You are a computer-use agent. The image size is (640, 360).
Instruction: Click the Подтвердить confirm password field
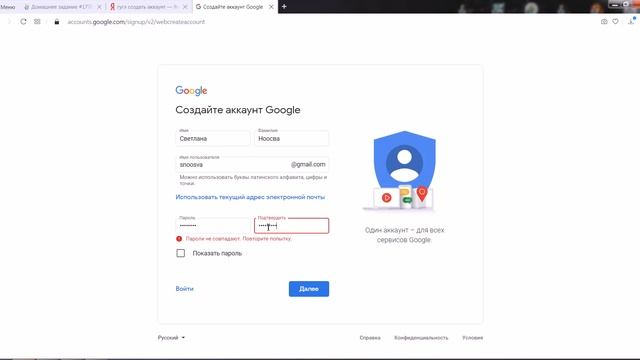coord(291,226)
